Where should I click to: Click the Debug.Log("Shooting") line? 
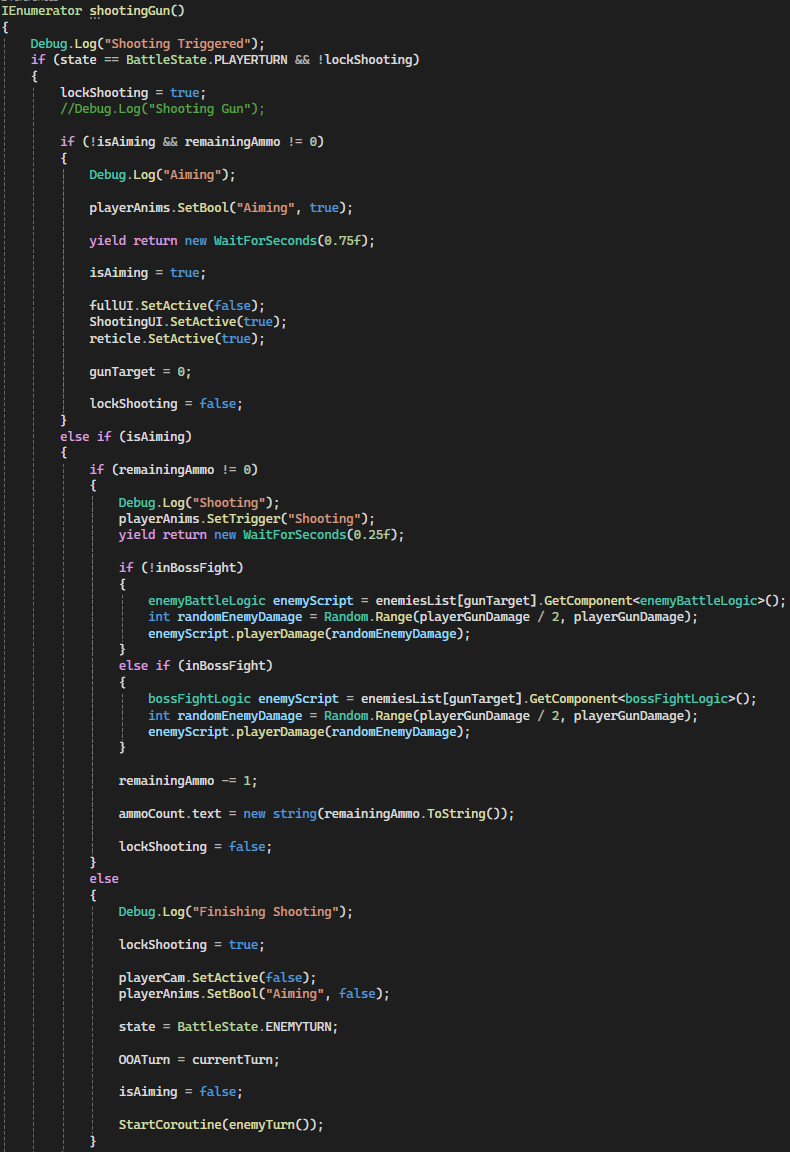pyautogui.click(x=199, y=503)
